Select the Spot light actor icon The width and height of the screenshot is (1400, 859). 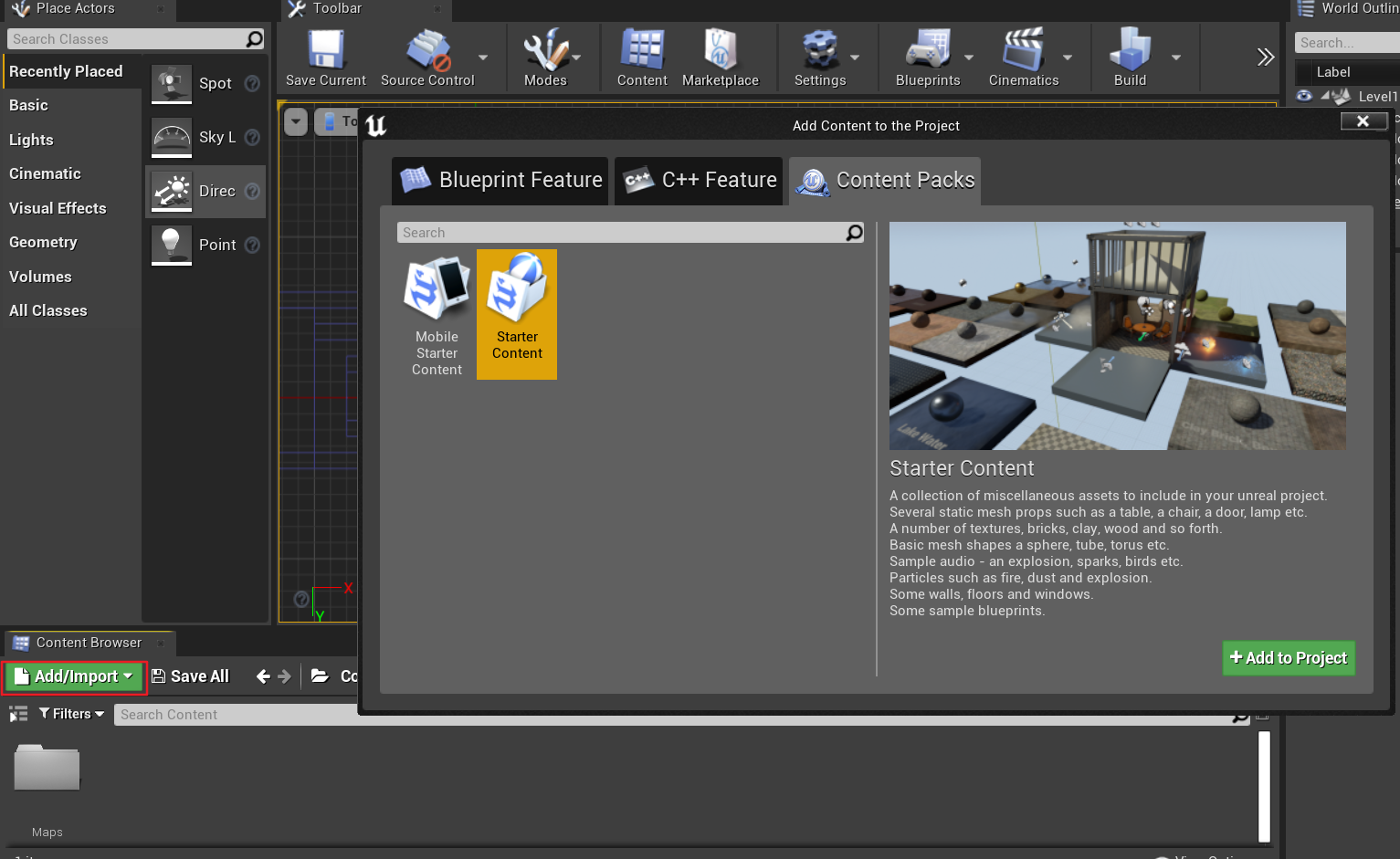click(x=172, y=84)
